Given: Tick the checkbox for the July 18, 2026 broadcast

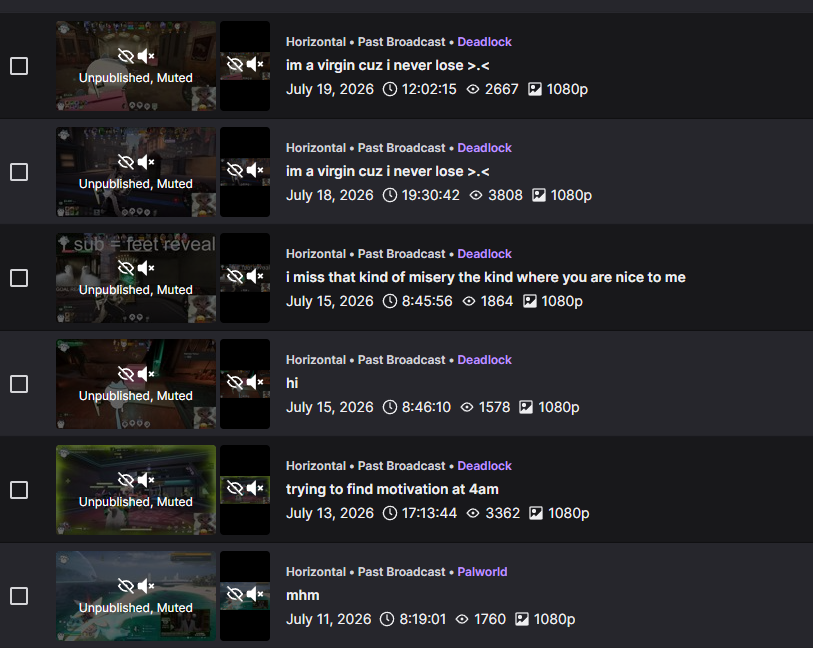Looking at the screenshot, I should [x=19, y=172].
